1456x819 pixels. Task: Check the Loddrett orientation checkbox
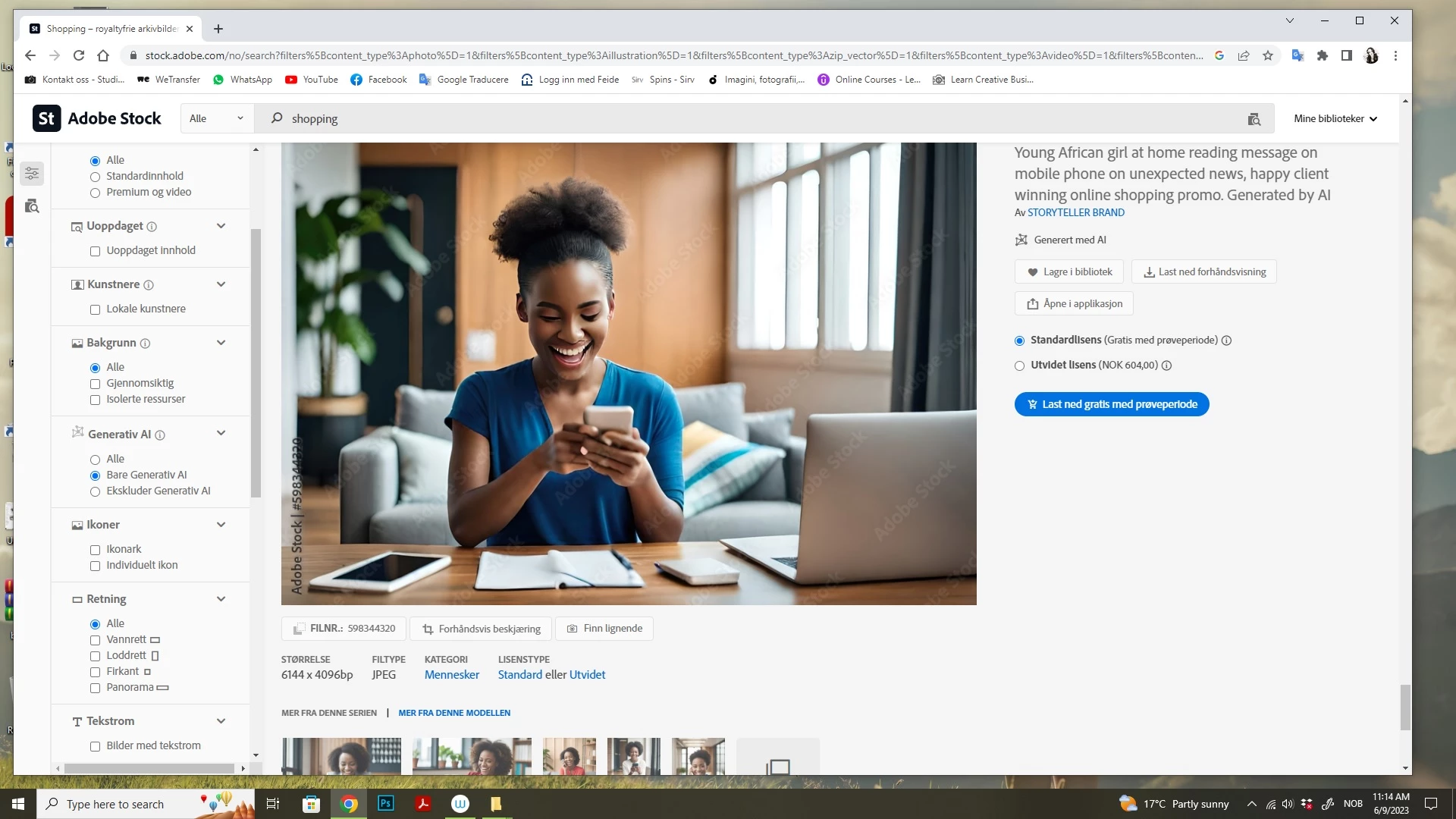pos(96,656)
